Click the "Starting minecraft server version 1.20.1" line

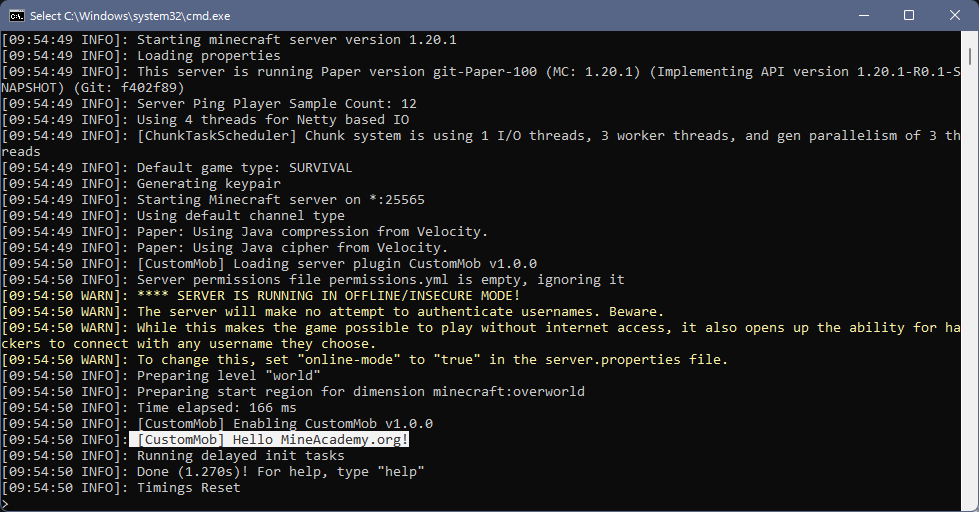click(296, 40)
